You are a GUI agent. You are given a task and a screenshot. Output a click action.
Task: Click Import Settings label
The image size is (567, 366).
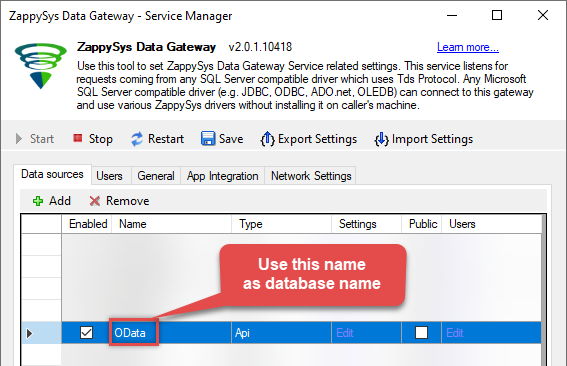coord(432,139)
